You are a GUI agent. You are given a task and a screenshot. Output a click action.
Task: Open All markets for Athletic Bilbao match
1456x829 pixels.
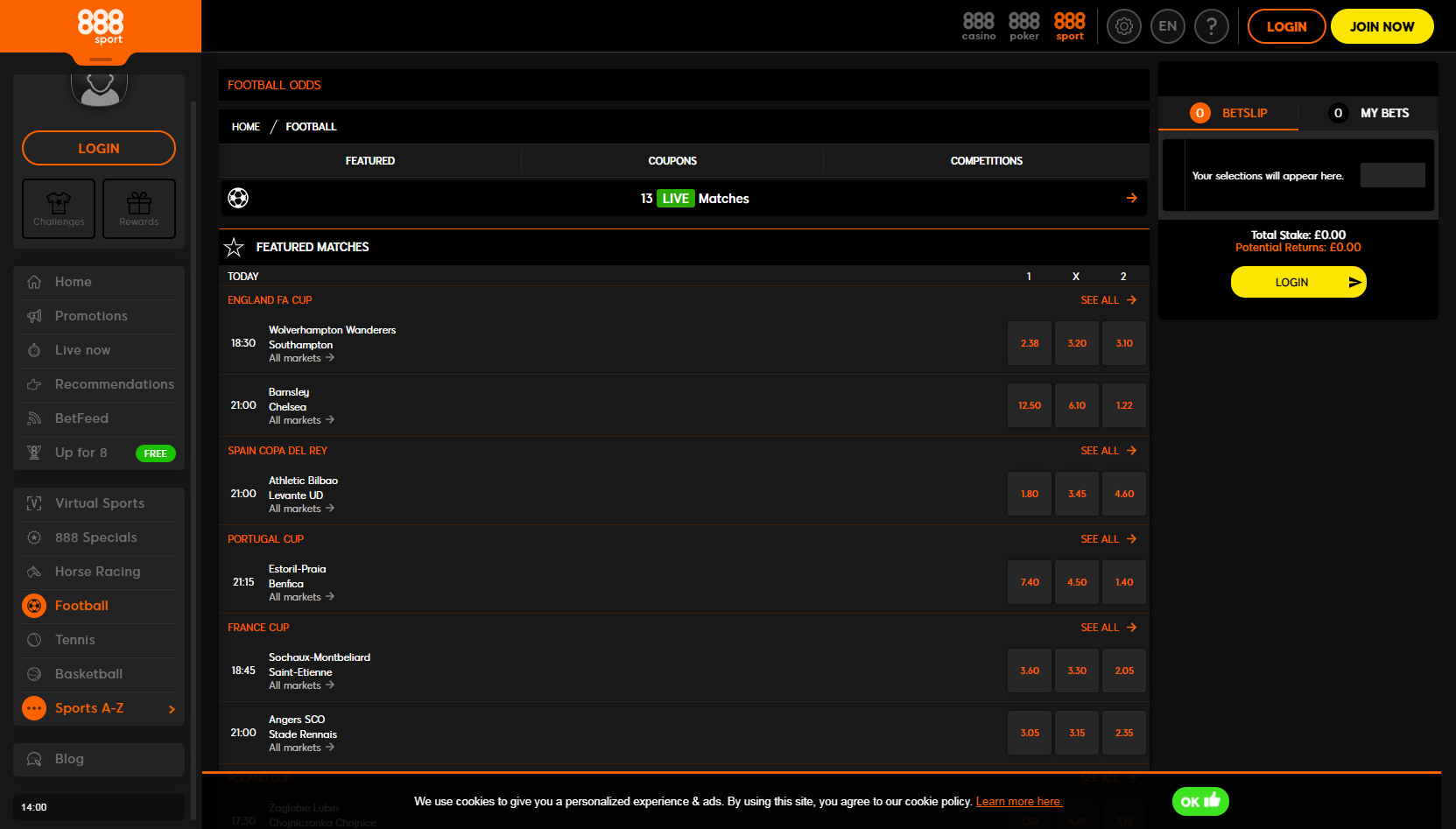[301, 509]
